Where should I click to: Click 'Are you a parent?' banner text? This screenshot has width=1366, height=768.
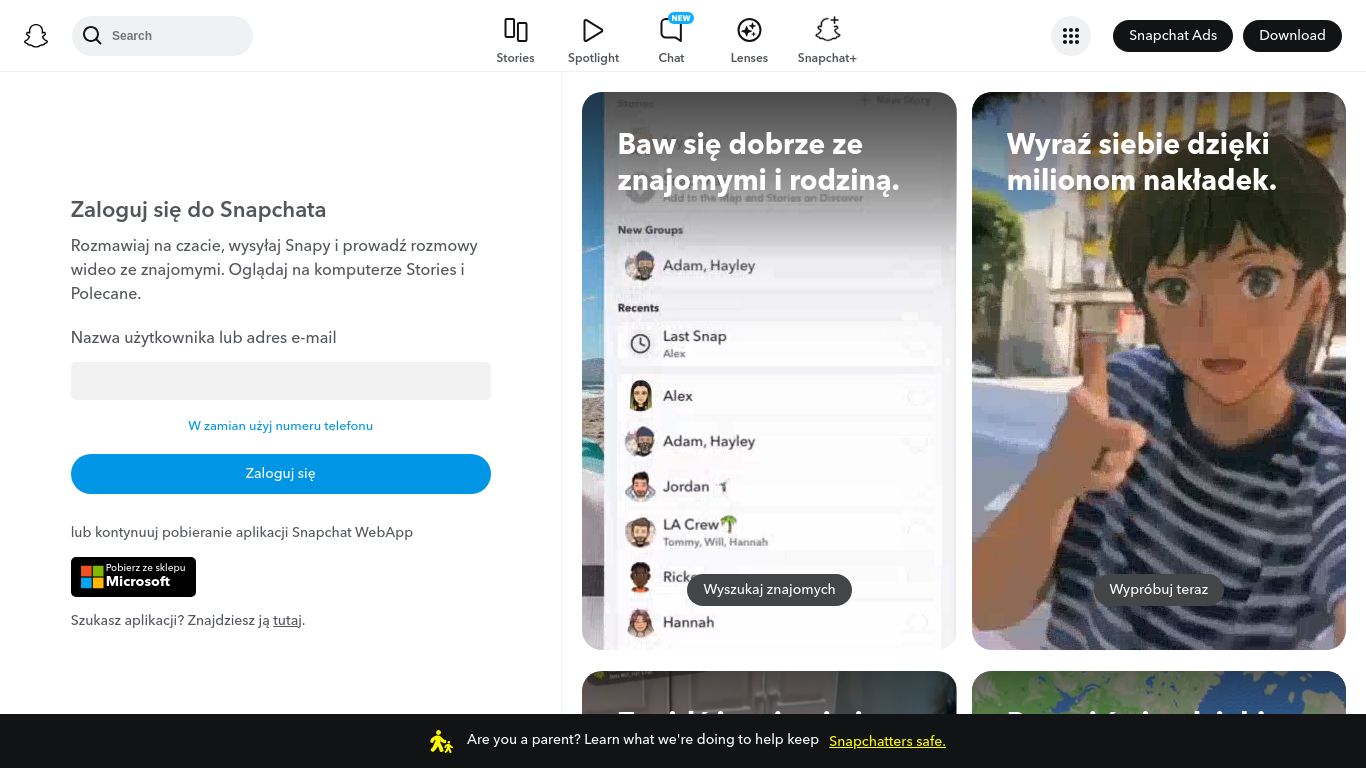(x=643, y=740)
